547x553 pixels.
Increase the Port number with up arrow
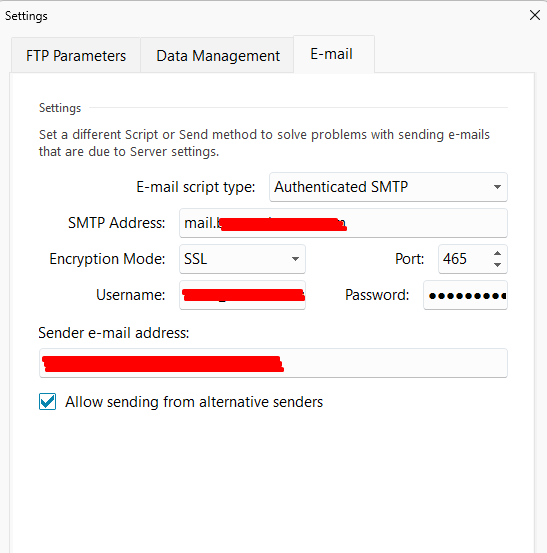pos(497,253)
